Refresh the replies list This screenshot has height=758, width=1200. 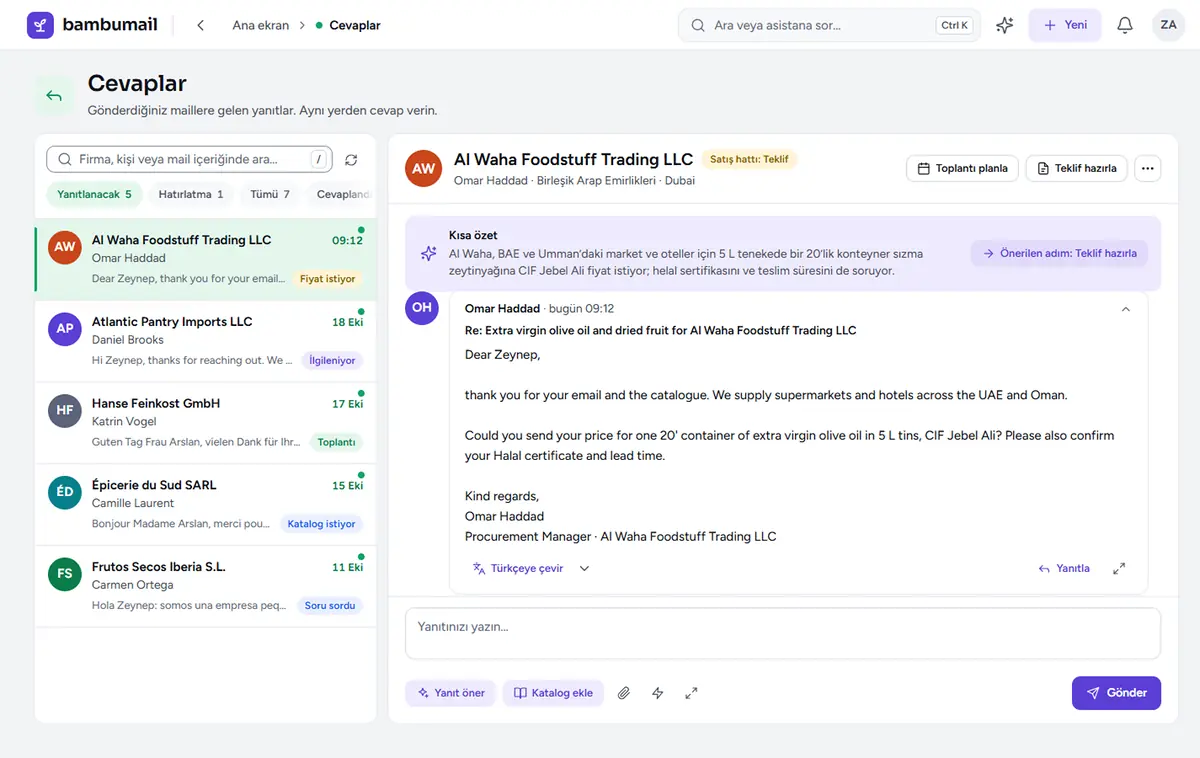click(x=351, y=160)
